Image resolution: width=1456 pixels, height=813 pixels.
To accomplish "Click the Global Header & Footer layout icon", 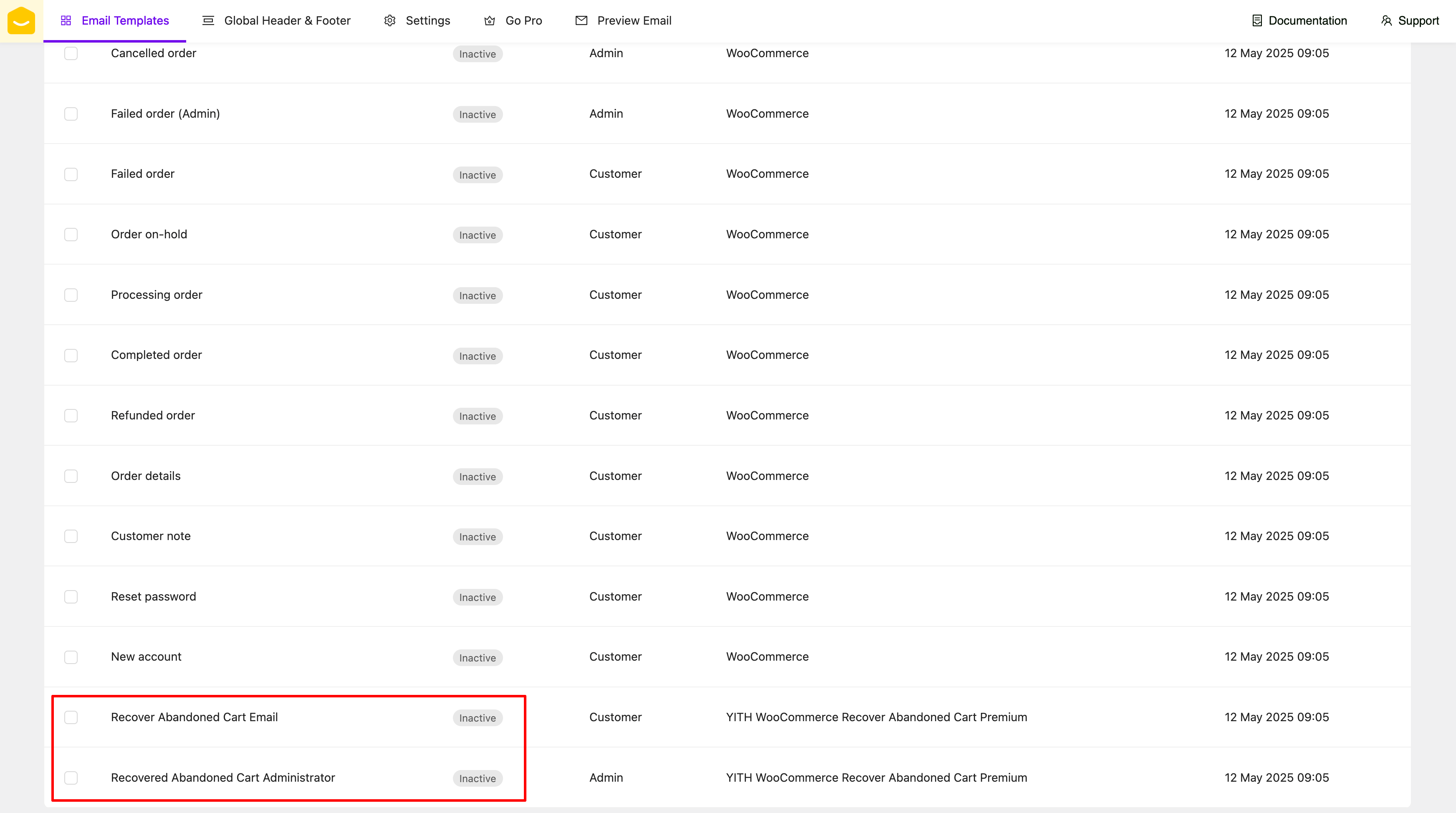I will tap(208, 21).
